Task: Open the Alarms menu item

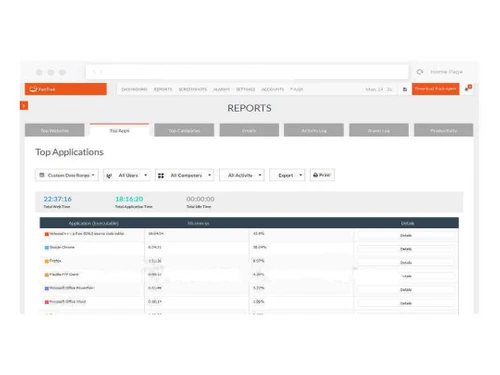Action: 221,89
